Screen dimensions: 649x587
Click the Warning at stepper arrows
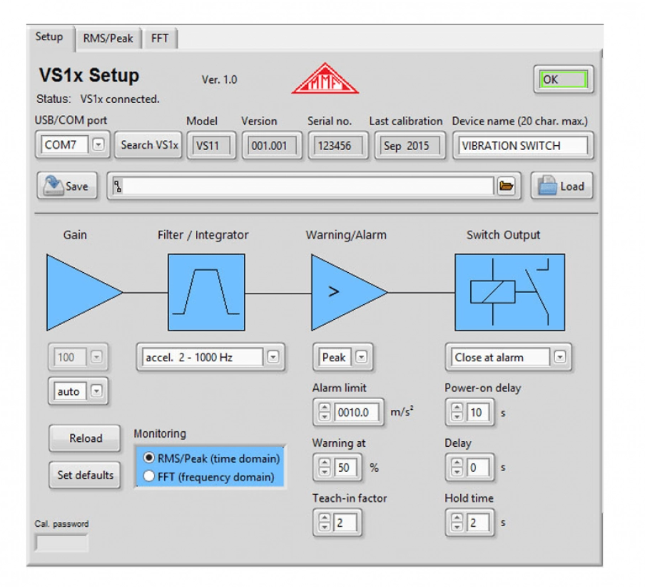click(x=325, y=467)
